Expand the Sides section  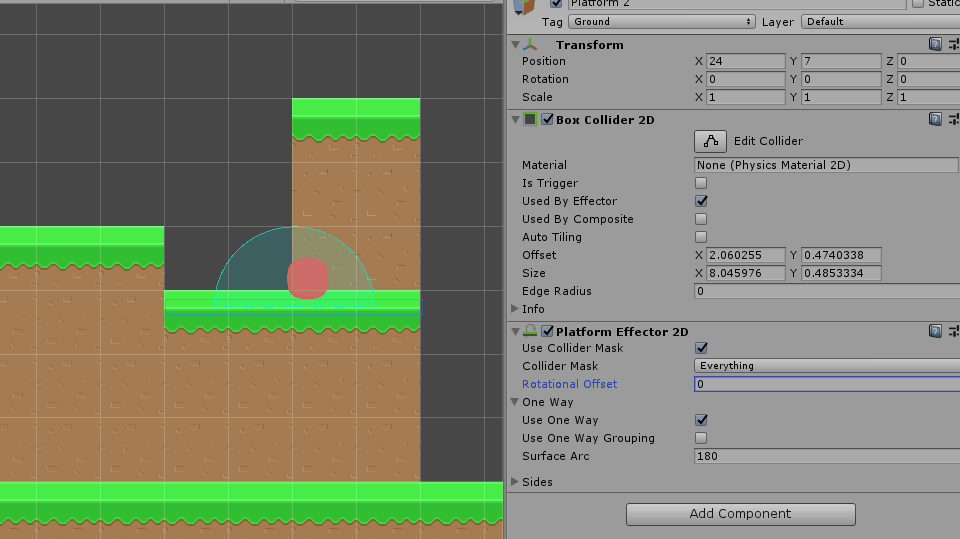click(x=516, y=482)
